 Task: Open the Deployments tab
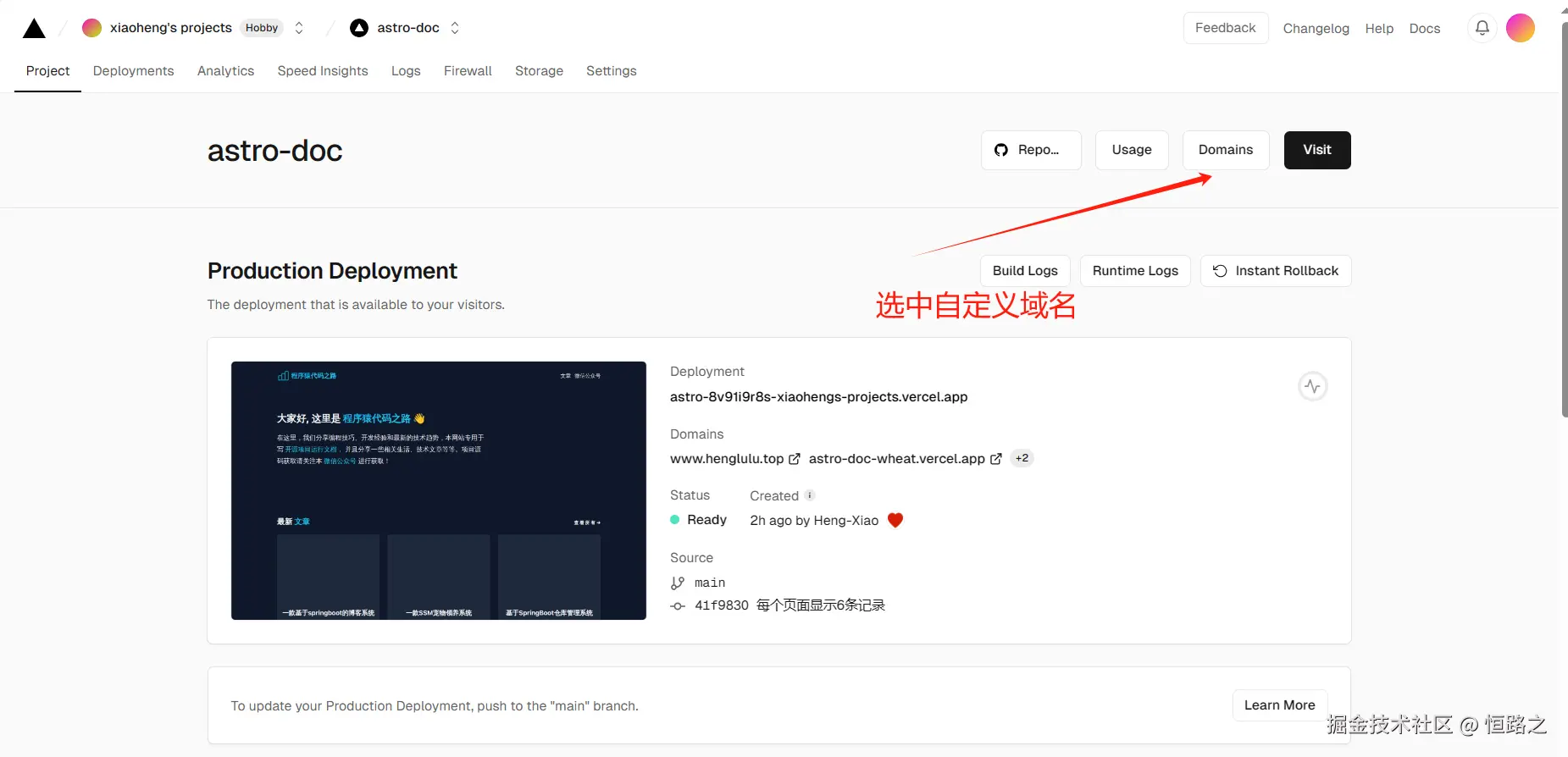pyautogui.click(x=133, y=71)
